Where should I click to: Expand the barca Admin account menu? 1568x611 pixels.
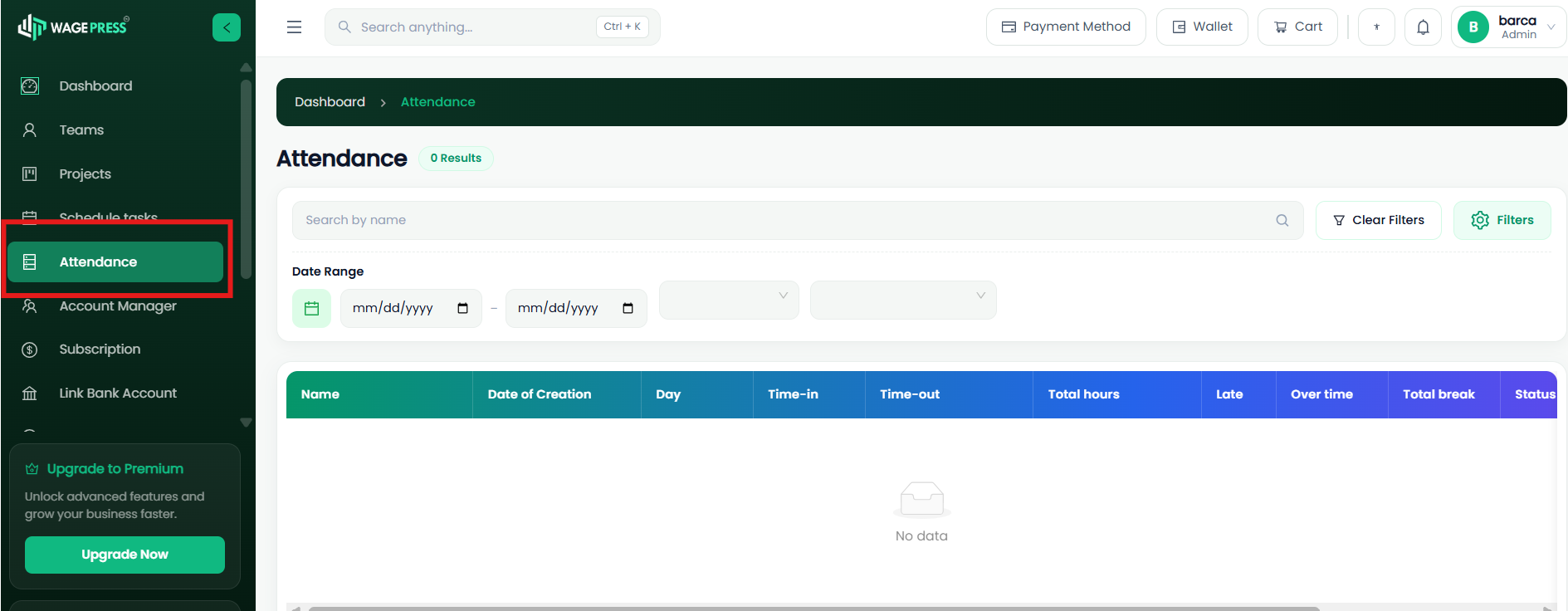[1508, 27]
